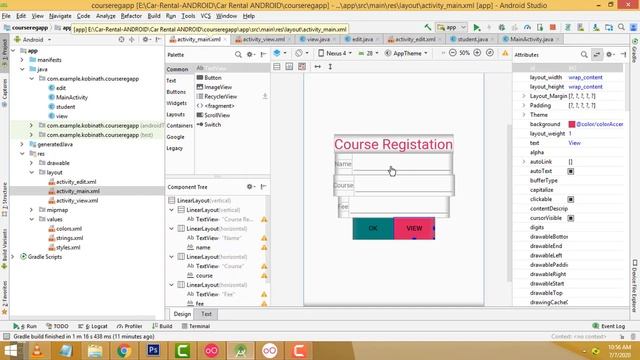Open the app run configuration dropdown
This screenshot has height=360, width=640.
pos(451,27)
